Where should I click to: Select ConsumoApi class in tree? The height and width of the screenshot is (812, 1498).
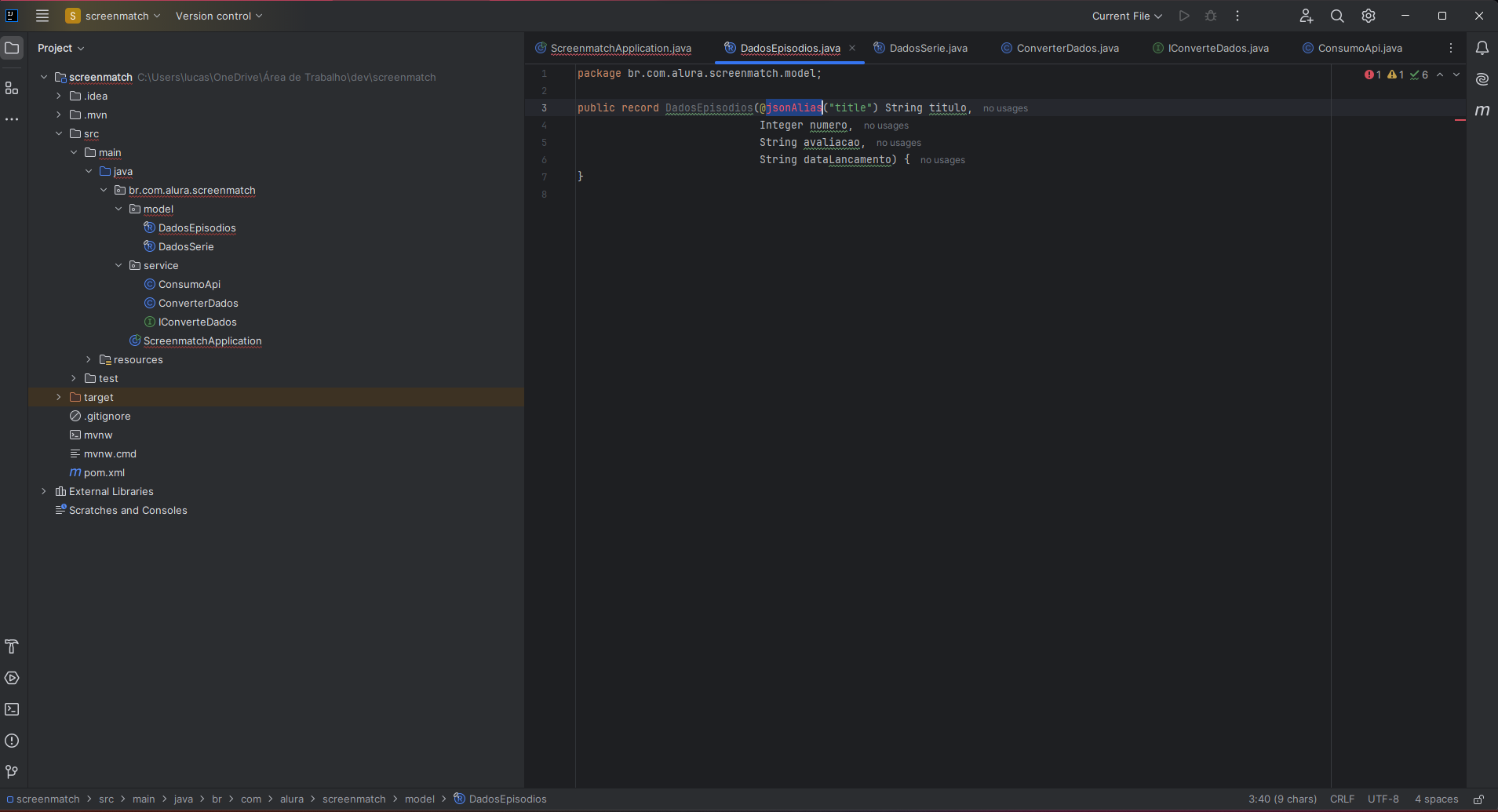point(189,284)
